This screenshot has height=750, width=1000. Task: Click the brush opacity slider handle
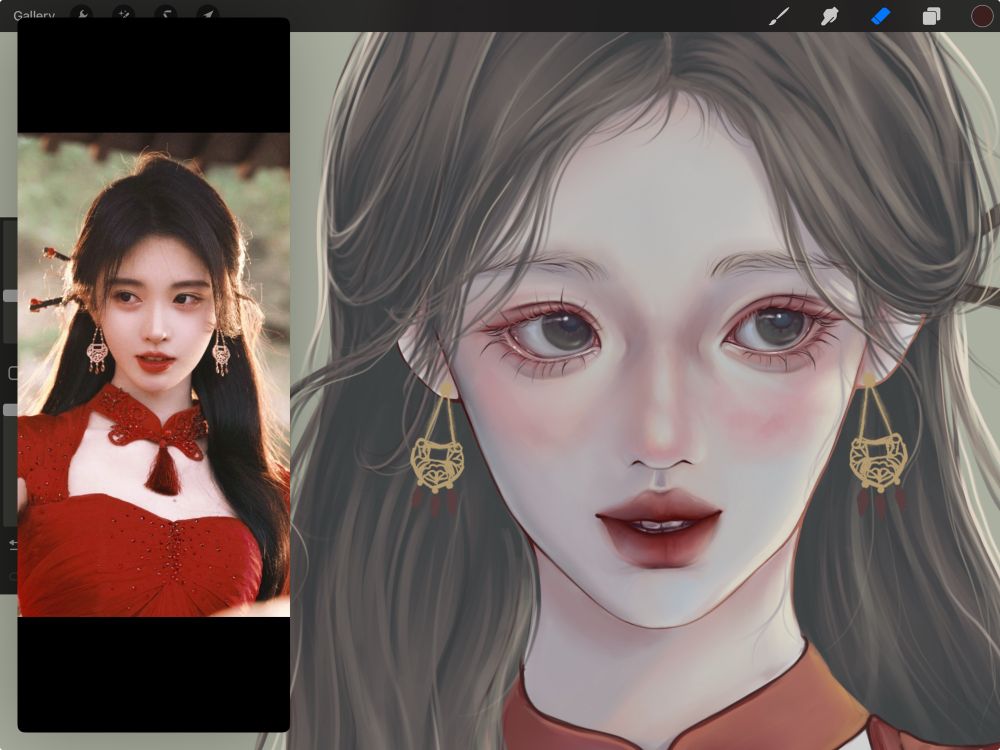click(x=10, y=409)
